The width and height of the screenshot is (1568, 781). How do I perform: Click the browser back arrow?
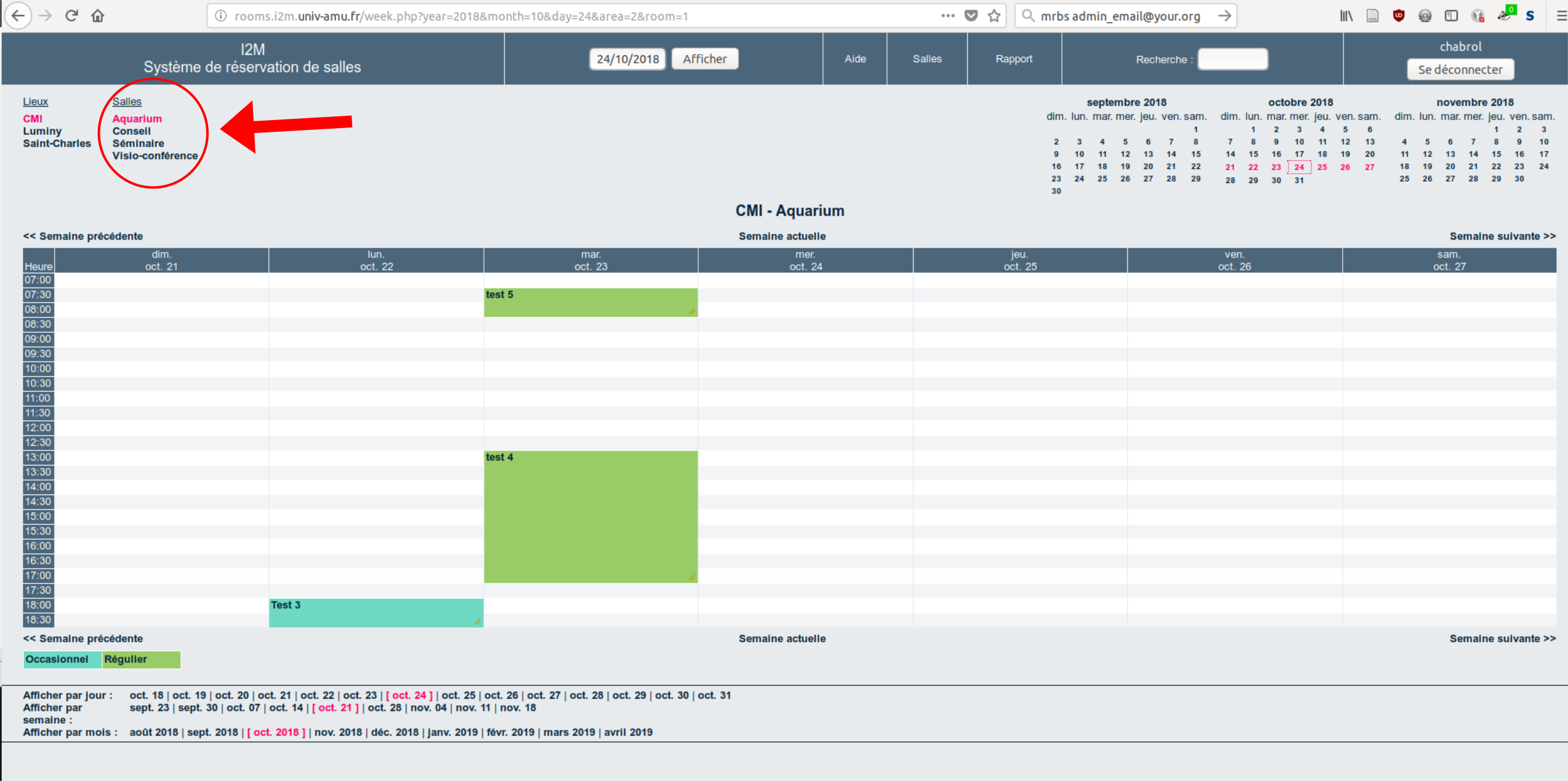(x=18, y=16)
